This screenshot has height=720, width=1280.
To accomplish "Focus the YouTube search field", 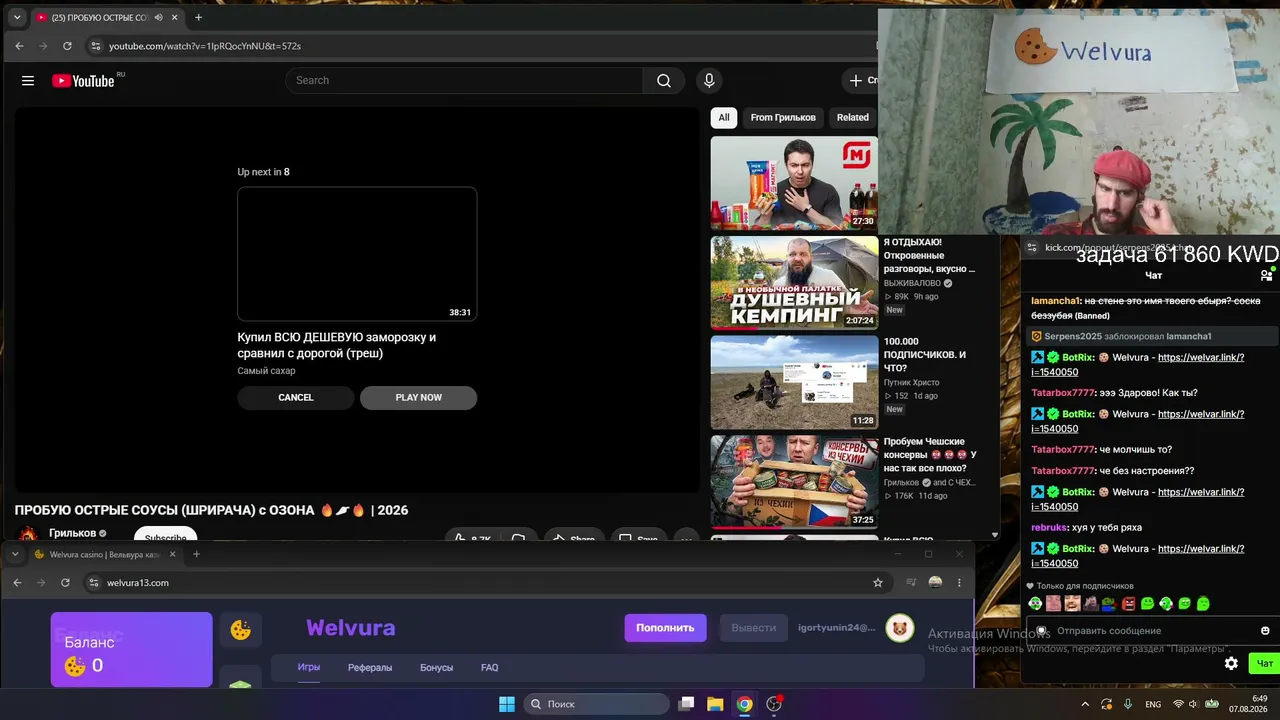I will (464, 81).
